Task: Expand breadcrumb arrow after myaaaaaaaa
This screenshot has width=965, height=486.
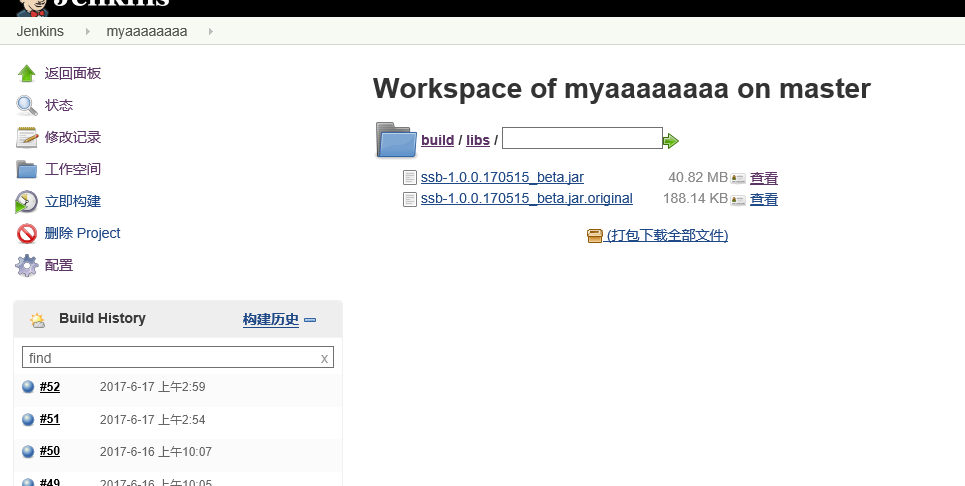Action: pos(211,32)
